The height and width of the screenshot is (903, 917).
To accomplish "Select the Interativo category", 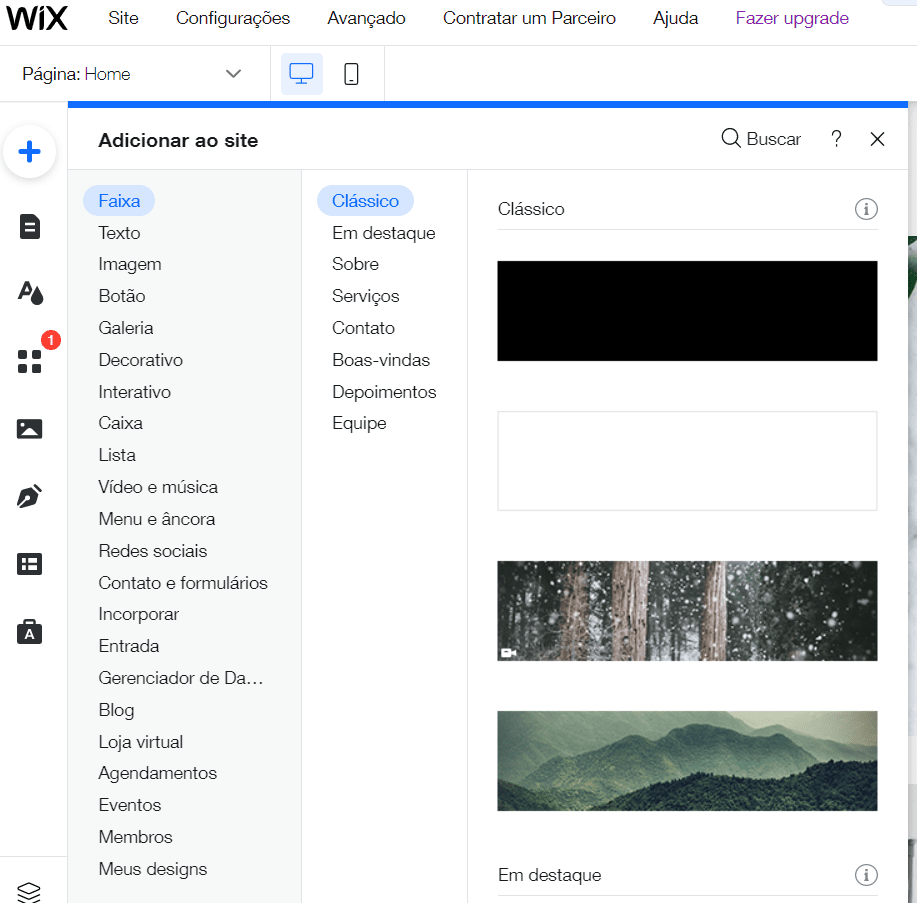I will [x=135, y=392].
